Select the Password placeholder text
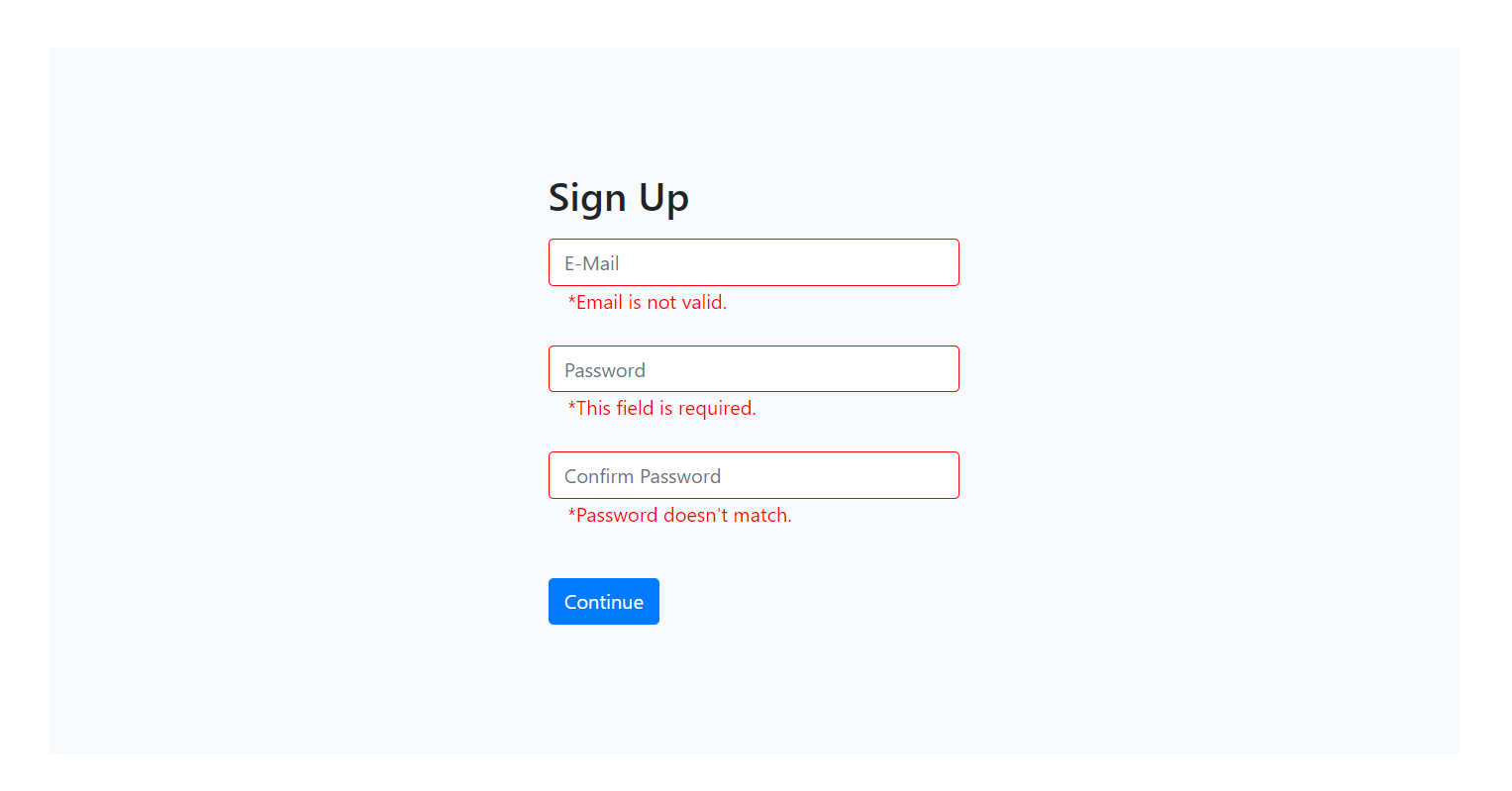The width and height of the screenshot is (1512, 791). click(x=604, y=368)
